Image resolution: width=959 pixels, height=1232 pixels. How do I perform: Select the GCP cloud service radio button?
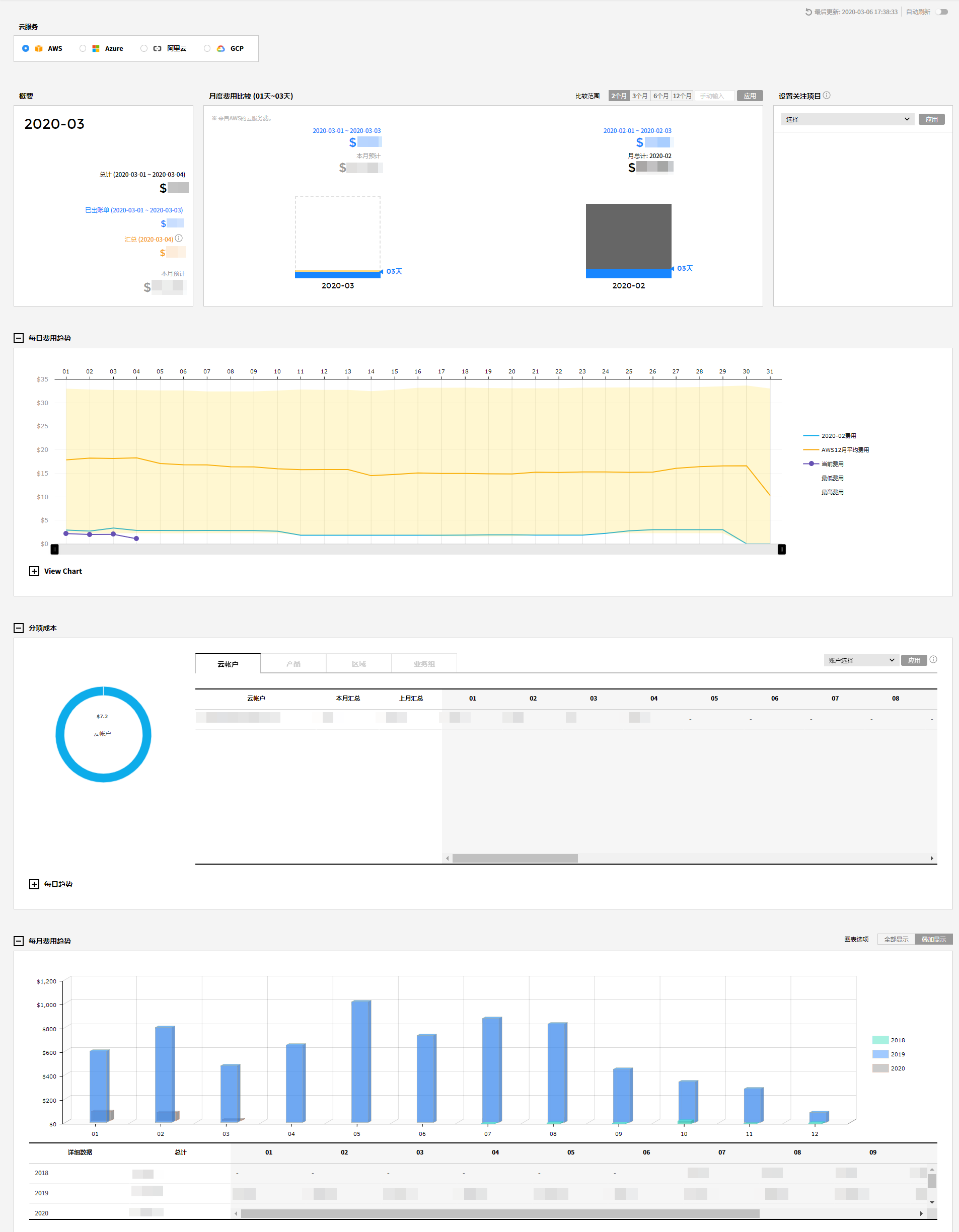coord(207,48)
